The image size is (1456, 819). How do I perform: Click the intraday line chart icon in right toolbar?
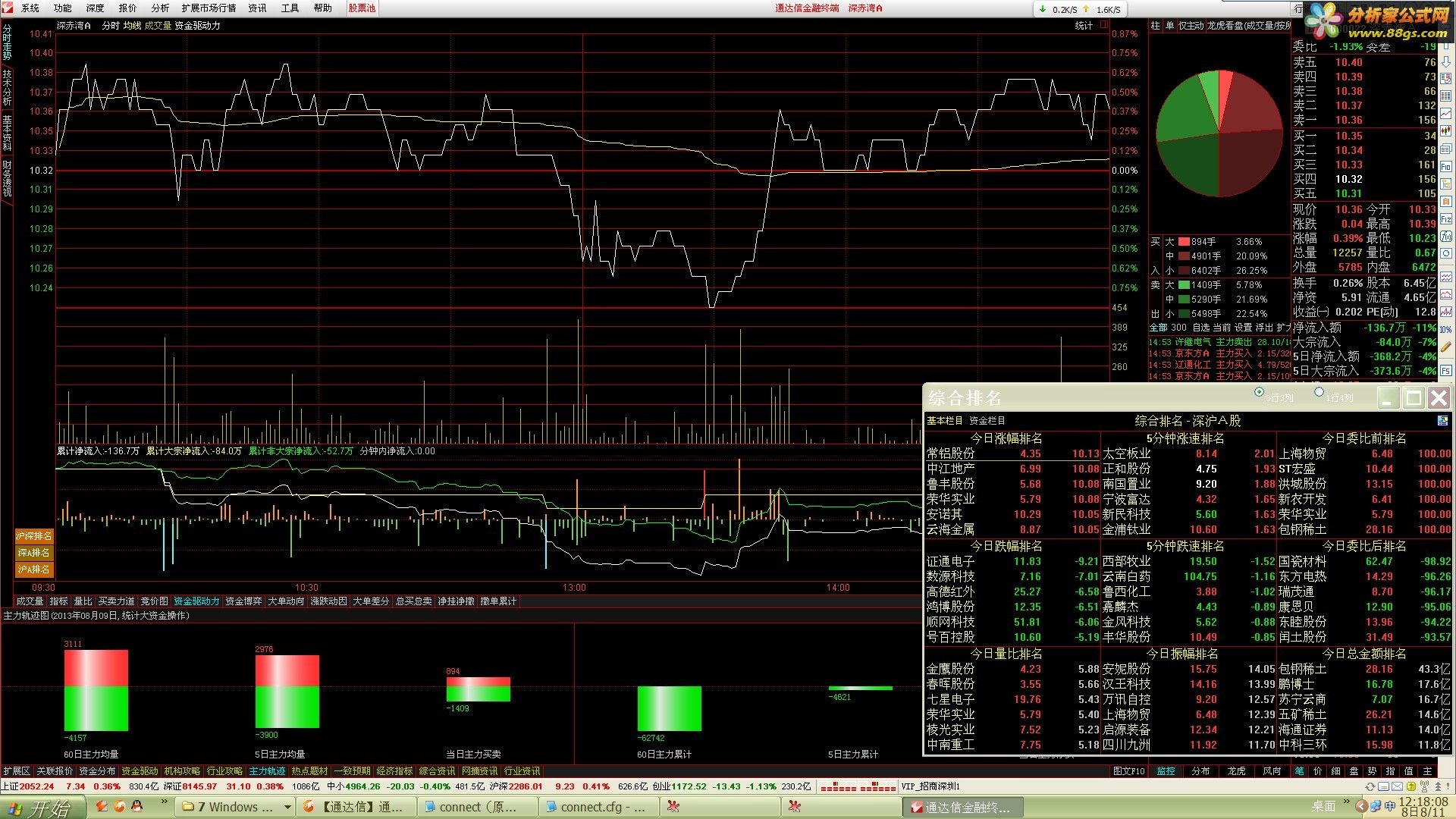point(1446,114)
